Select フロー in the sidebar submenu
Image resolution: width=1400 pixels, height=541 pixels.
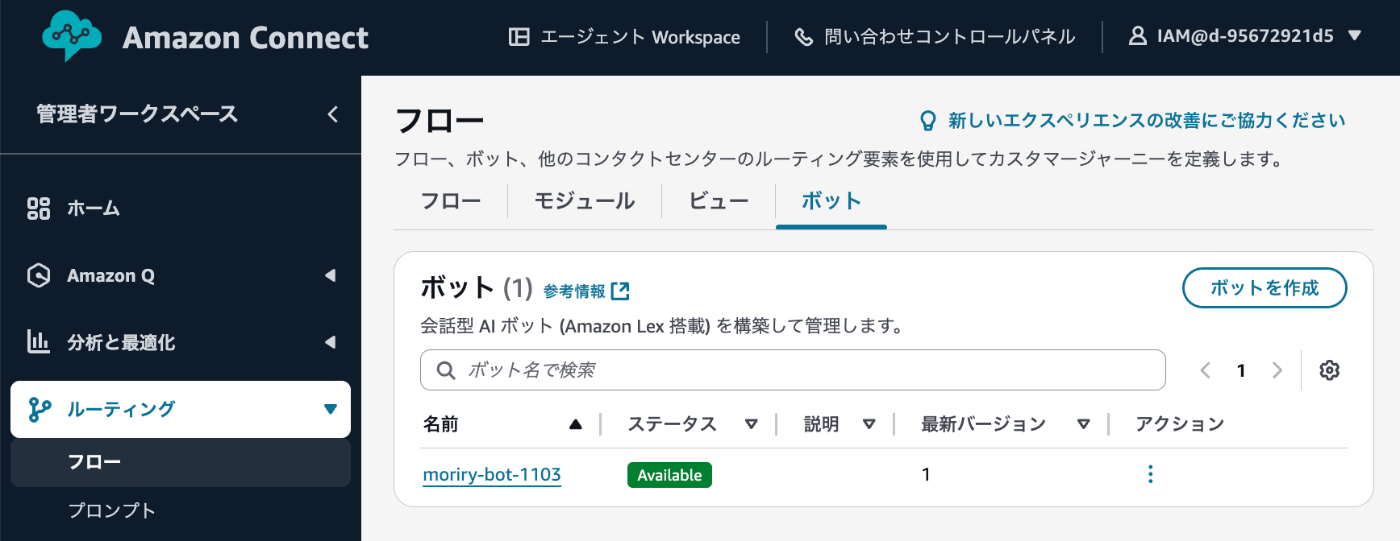point(180,463)
